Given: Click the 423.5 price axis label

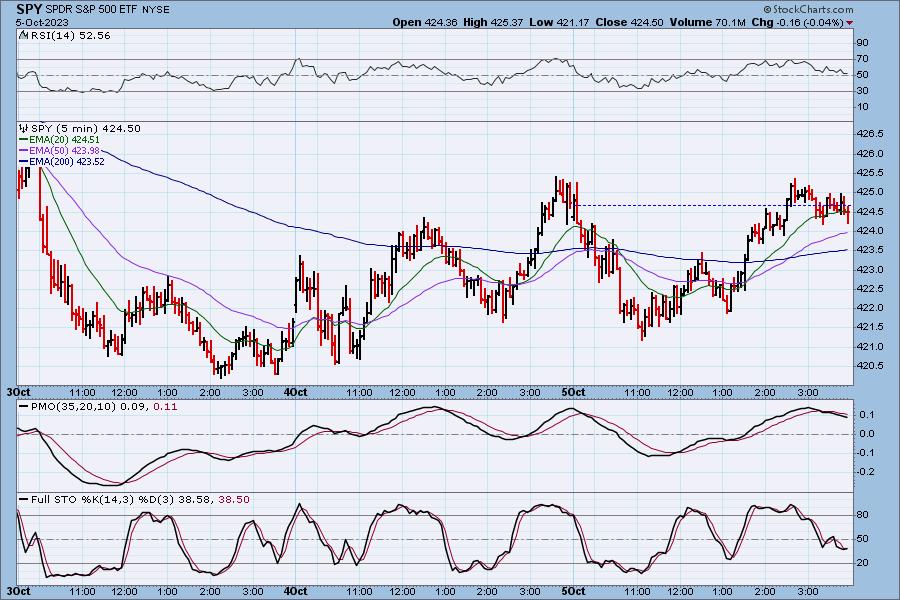Looking at the screenshot, I should pos(870,250).
